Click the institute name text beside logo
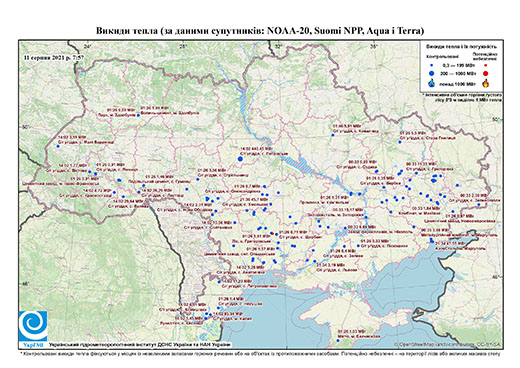Screen dimensions: 520x368 click(x=140, y=344)
